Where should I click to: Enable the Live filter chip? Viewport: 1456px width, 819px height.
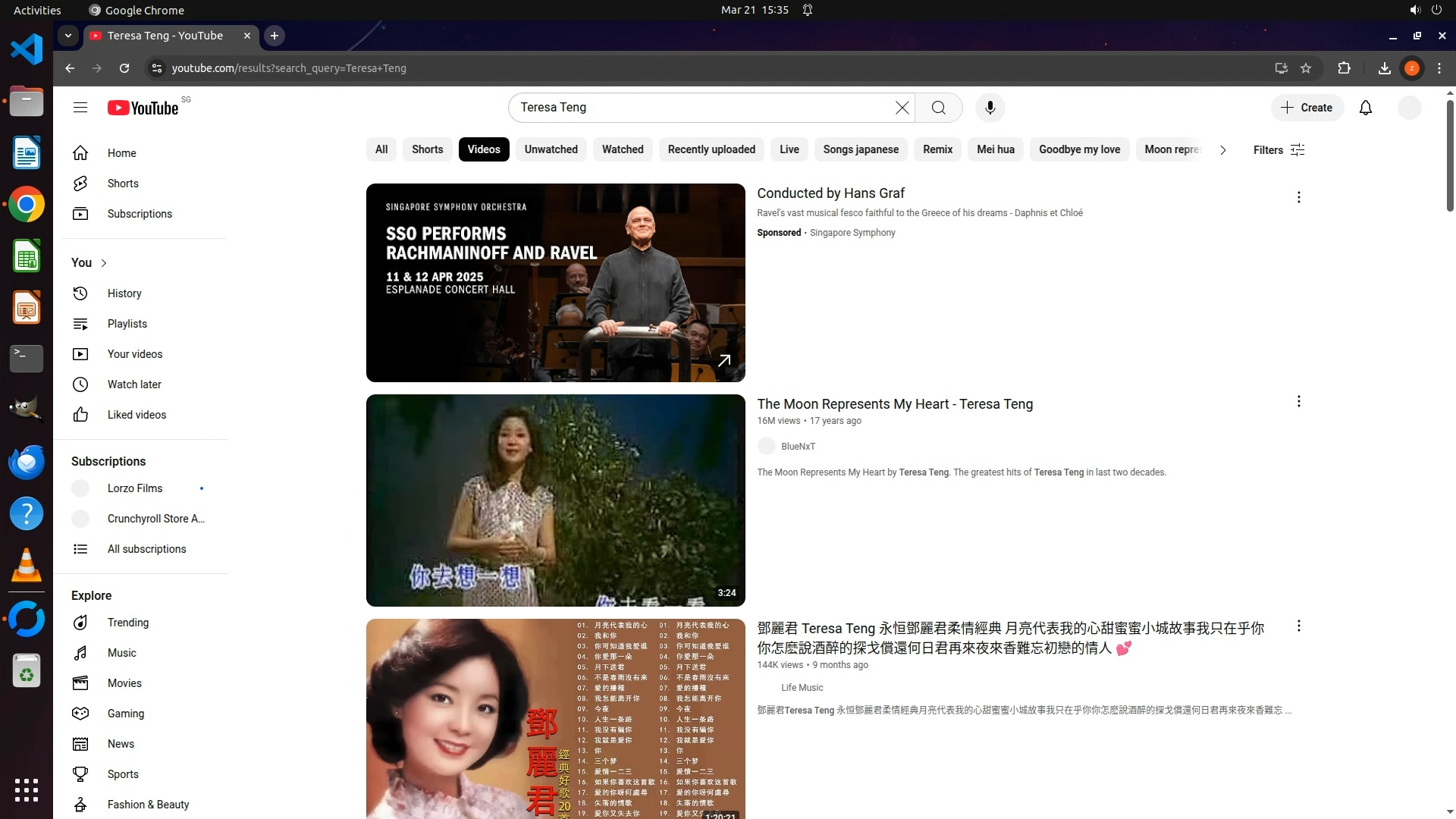tap(789, 149)
